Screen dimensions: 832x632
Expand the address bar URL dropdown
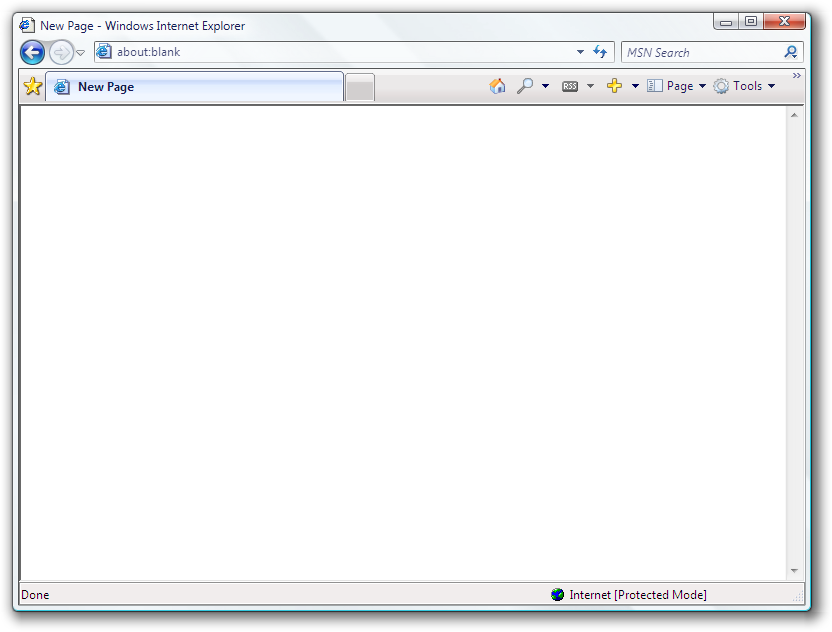point(578,51)
